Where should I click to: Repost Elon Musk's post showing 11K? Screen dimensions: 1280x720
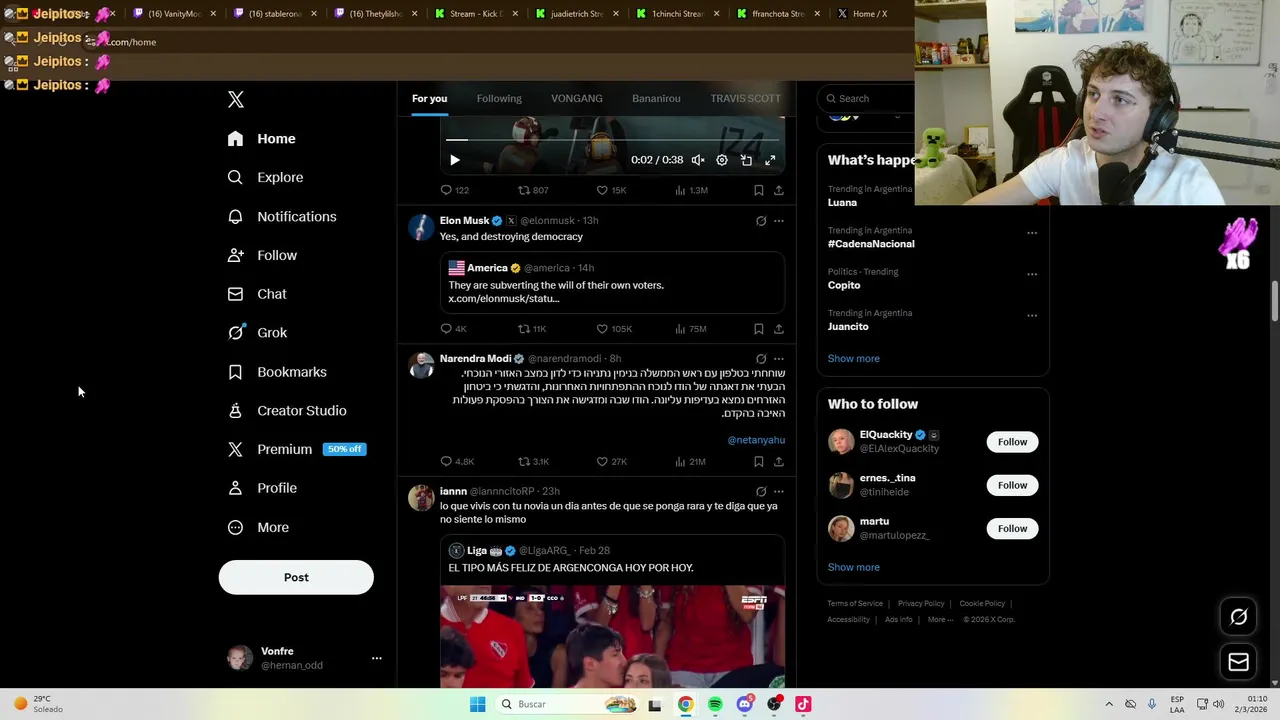[x=532, y=329]
